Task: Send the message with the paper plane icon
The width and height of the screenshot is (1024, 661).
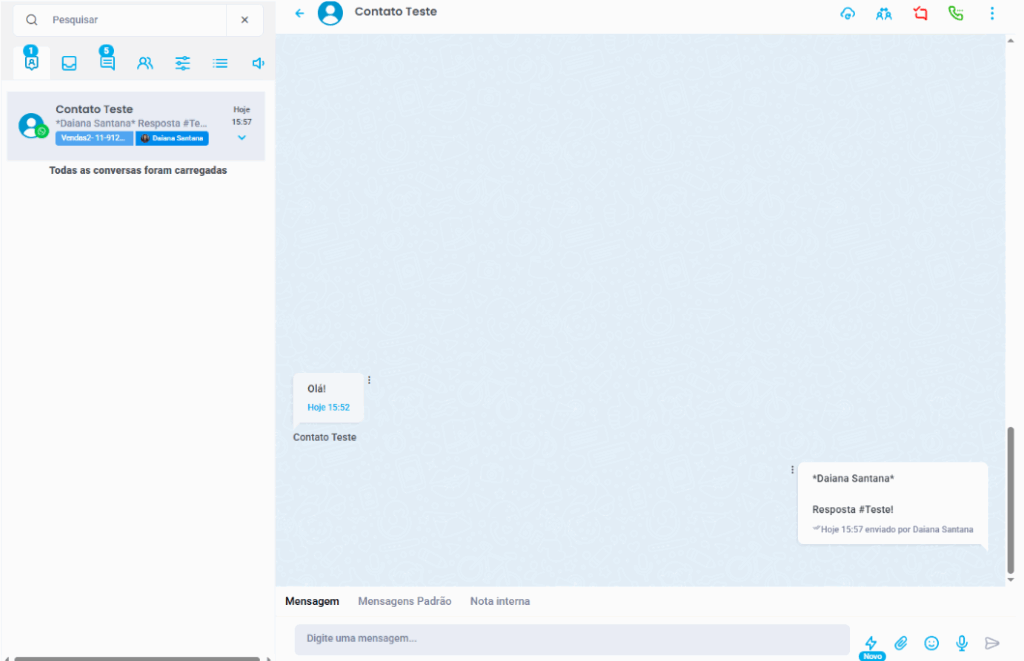Action: 992,643
